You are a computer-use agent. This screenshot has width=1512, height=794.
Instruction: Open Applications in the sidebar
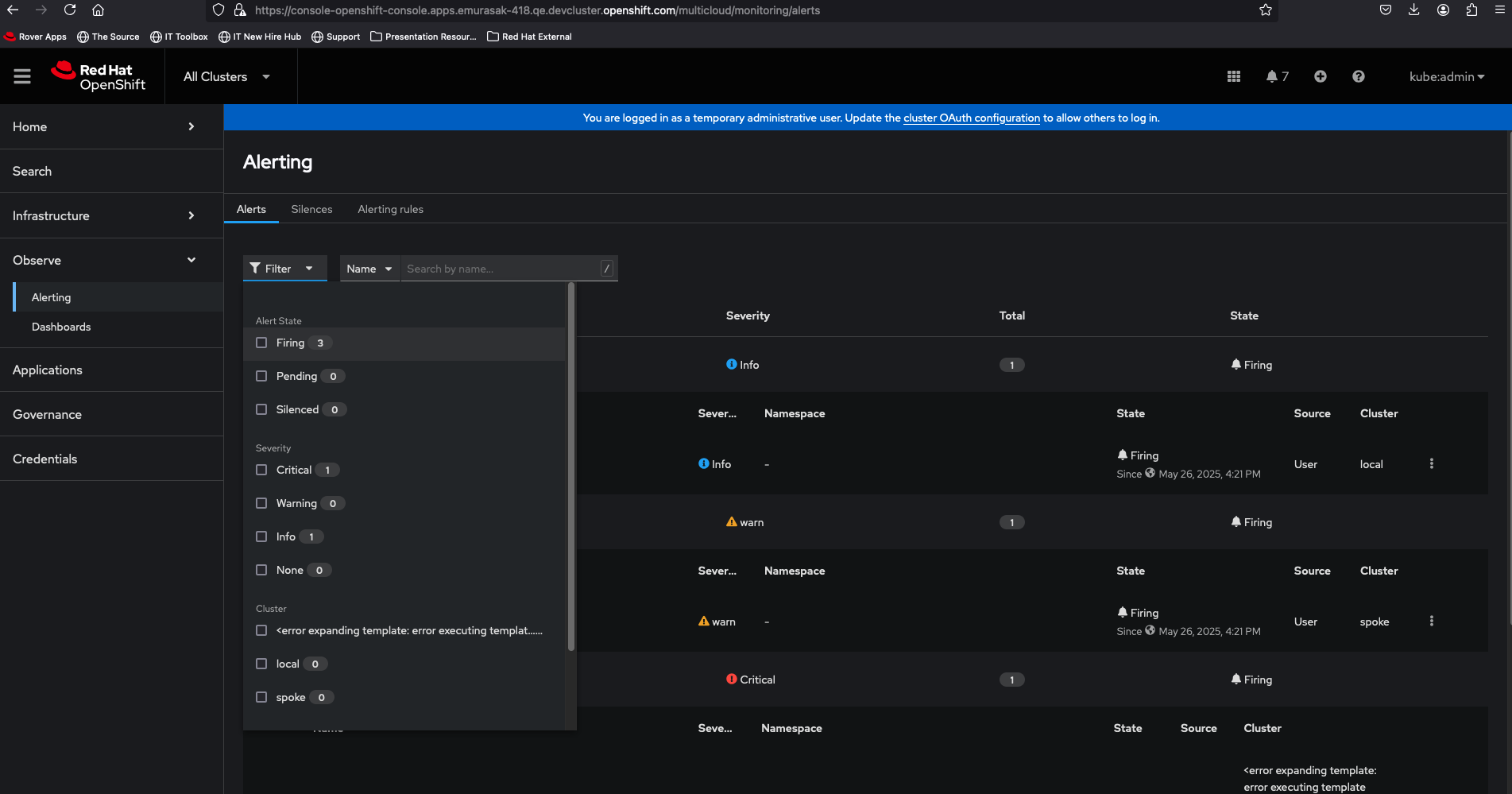(111, 370)
